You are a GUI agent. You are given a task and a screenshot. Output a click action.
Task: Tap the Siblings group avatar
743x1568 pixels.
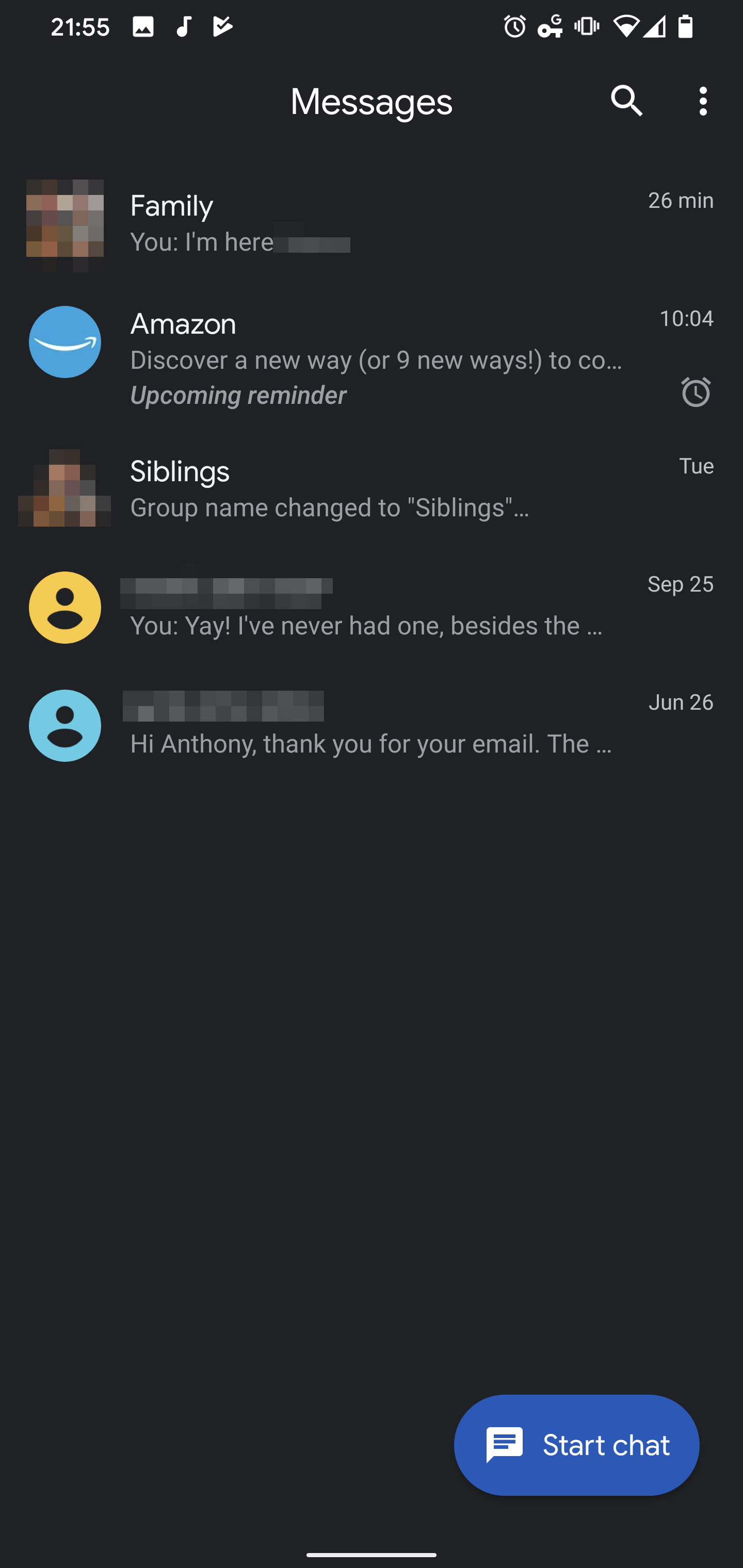tap(65, 488)
